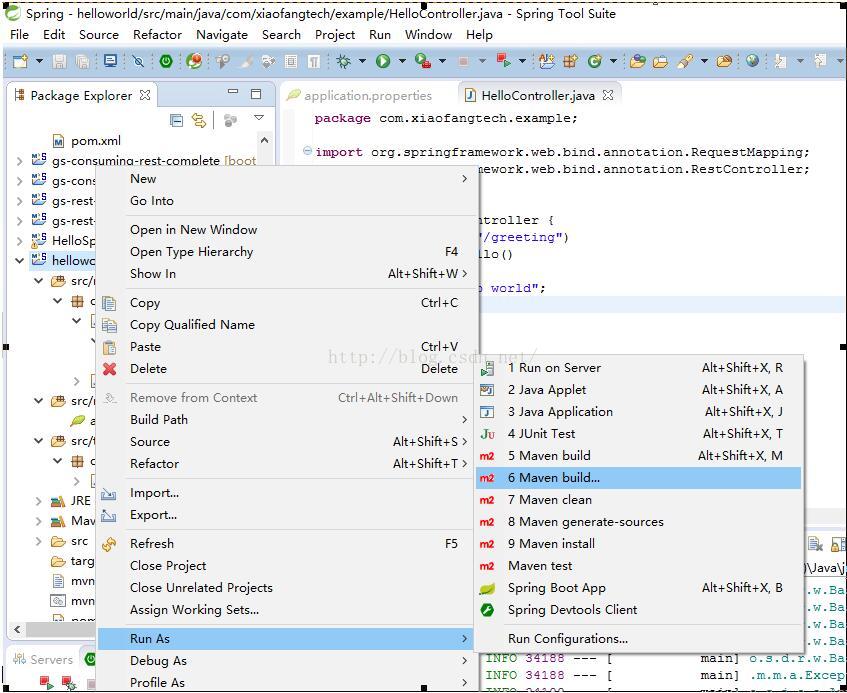Select 1 Run on Server
The image size is (847, 693).
pyautogui.click(x=638, y=368)
